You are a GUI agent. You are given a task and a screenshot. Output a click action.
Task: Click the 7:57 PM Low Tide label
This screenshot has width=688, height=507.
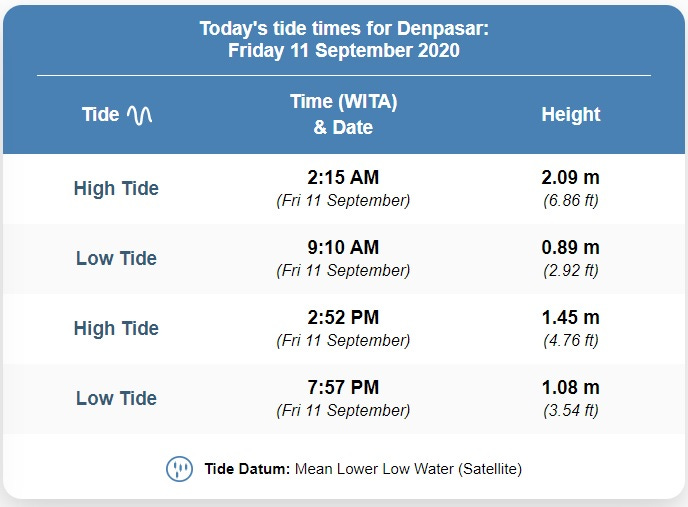coord(116,398)
